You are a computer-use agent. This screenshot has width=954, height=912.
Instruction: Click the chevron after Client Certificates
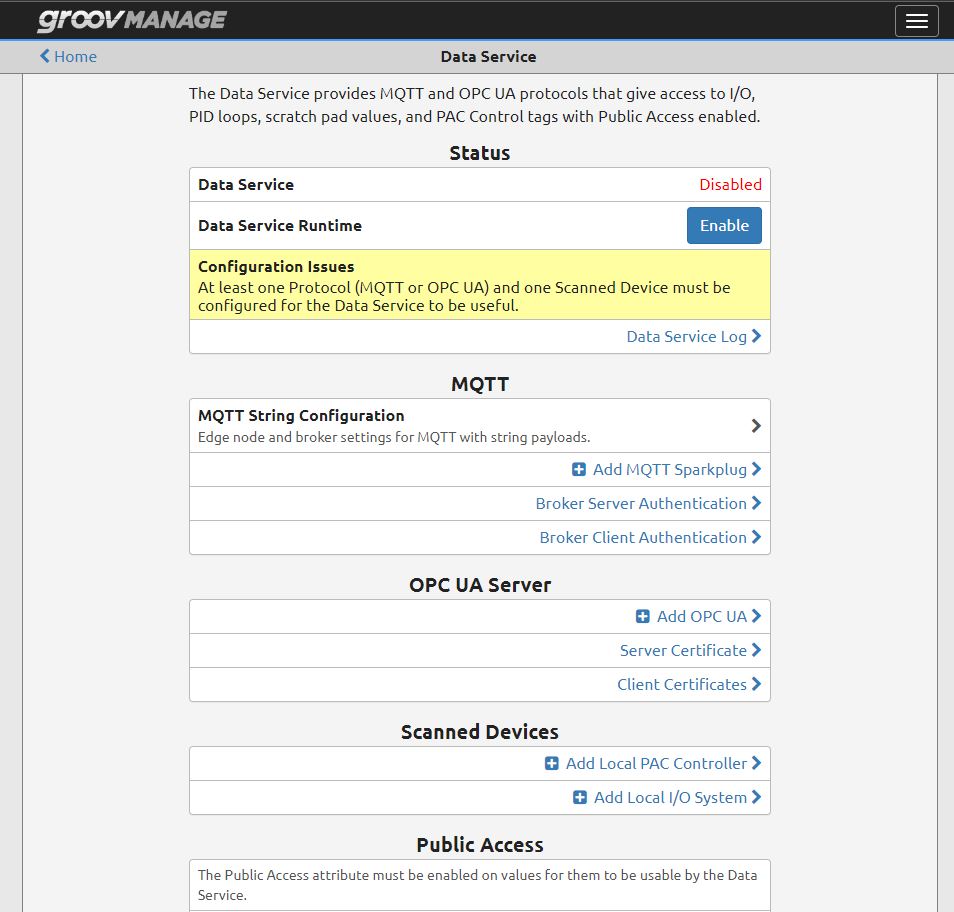pyautogui.click(x=756, y=684)
